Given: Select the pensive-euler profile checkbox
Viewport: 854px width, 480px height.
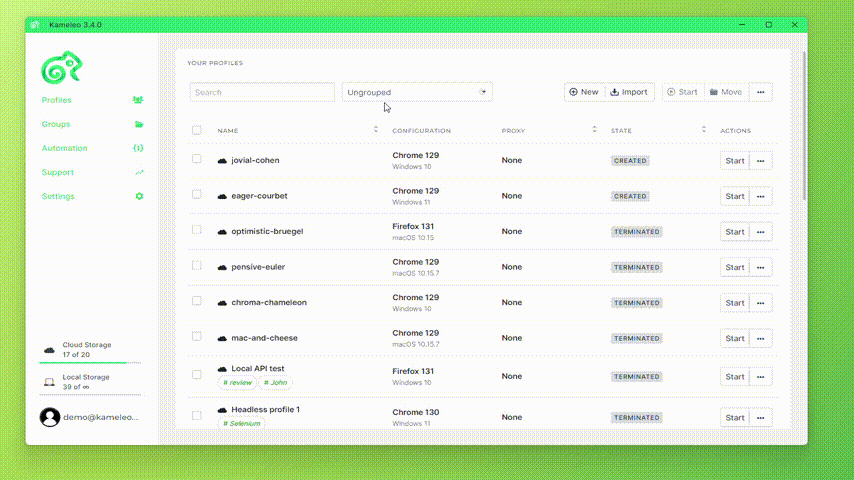Looking at the screenshot, I should tap(197, 265).
